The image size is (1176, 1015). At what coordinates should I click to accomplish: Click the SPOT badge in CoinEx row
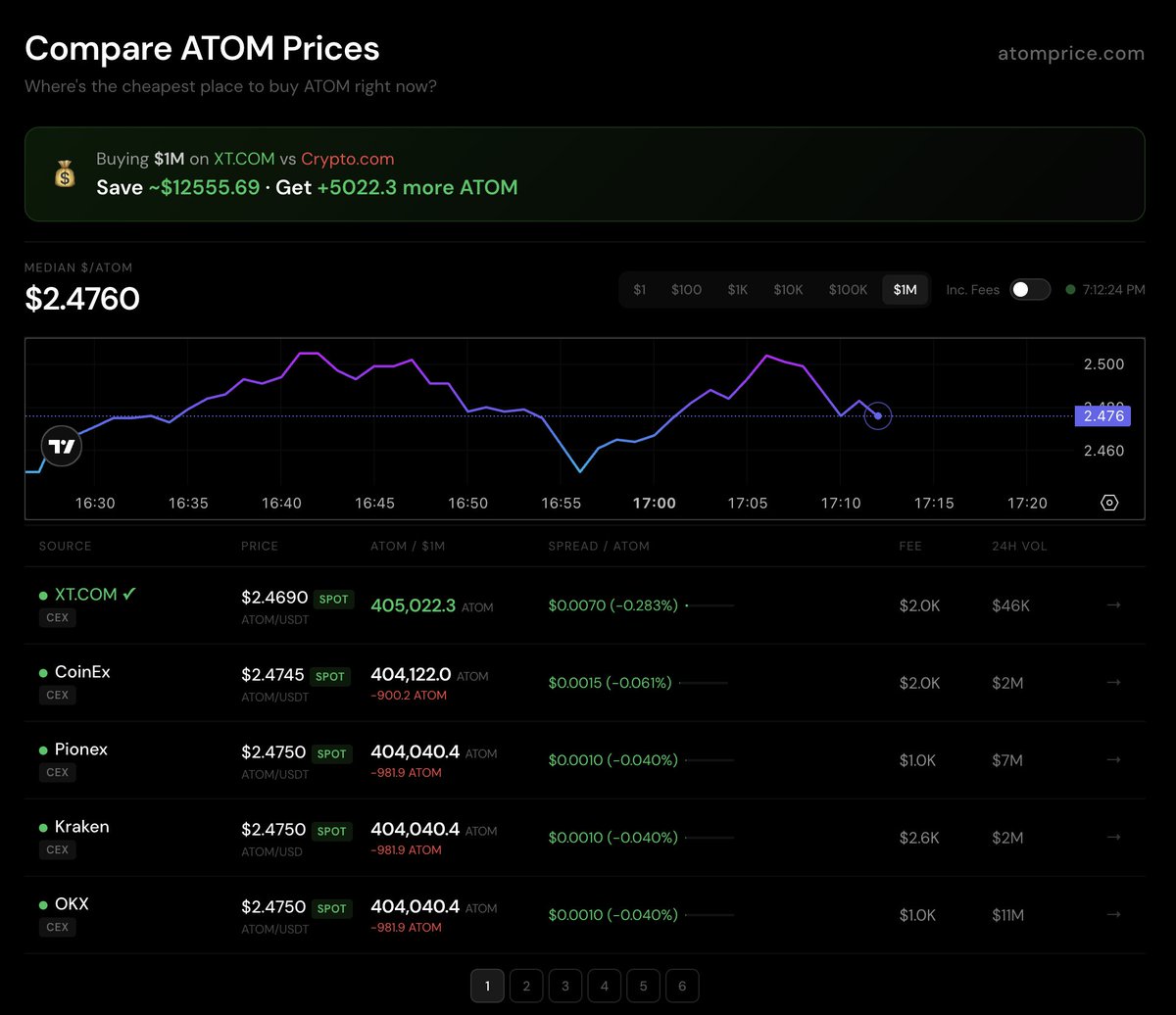click(x=330, y=676)
